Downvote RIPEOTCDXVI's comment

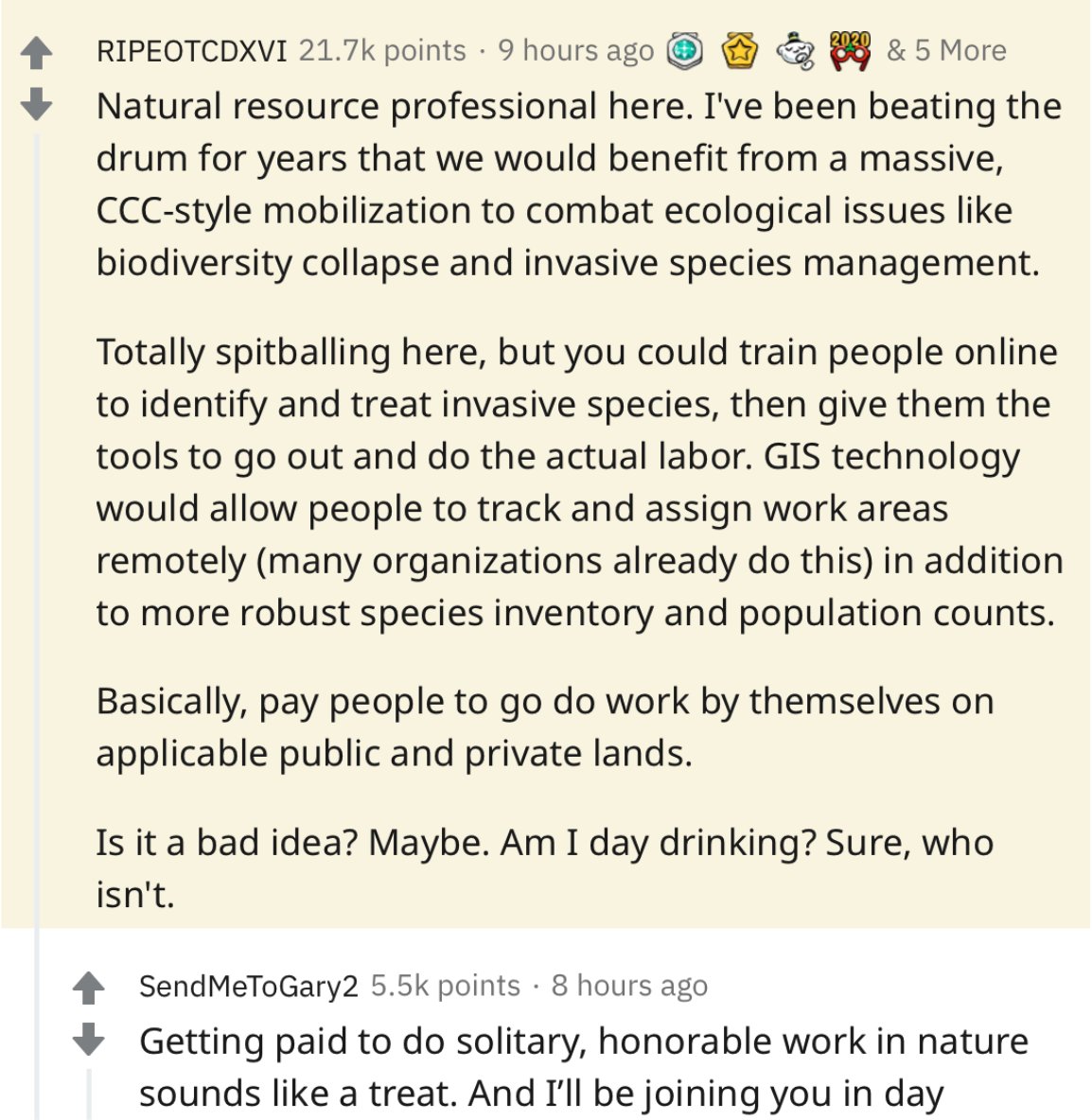[36, 104]
